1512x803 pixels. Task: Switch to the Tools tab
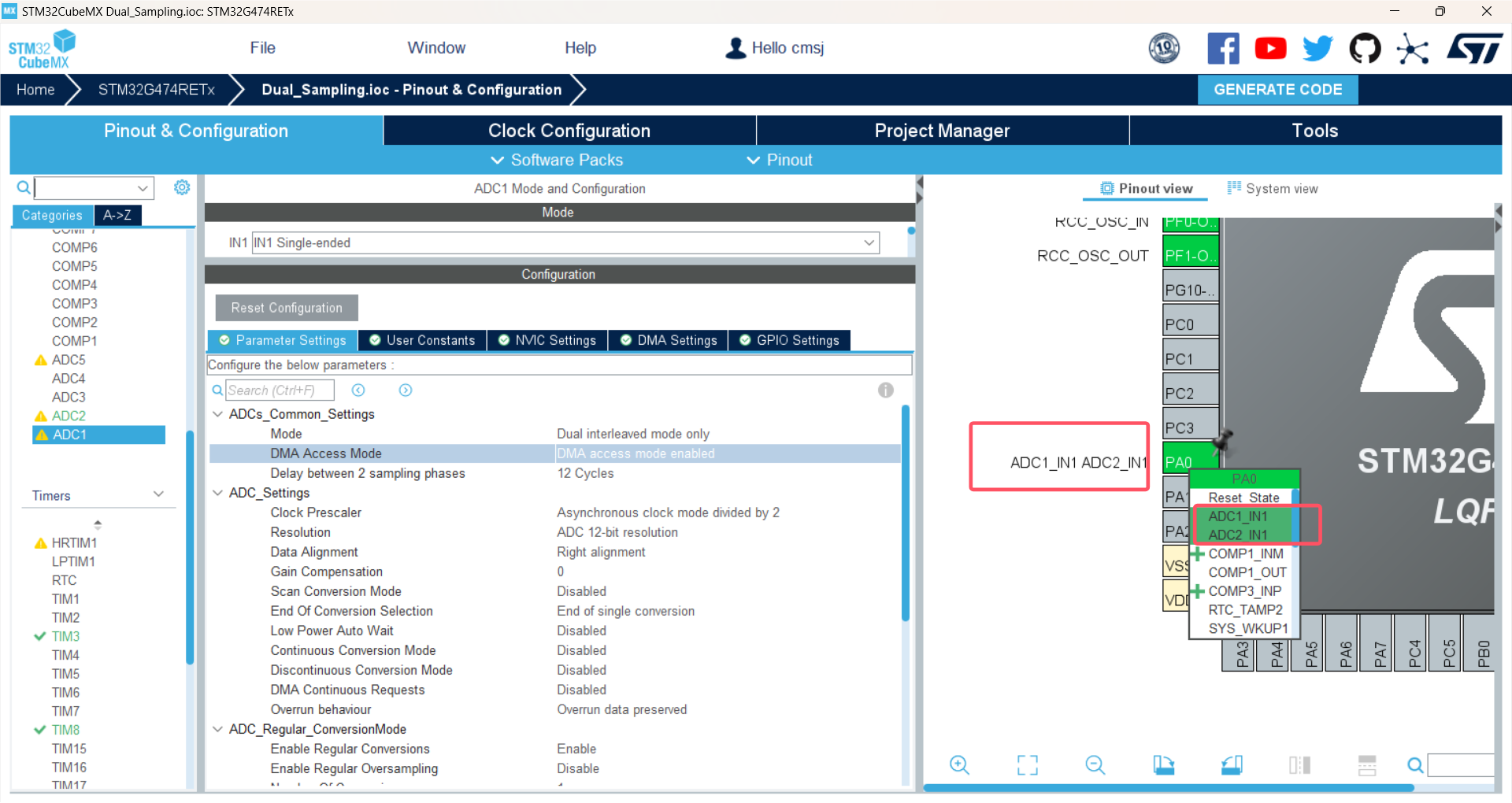click(1314, 131)
